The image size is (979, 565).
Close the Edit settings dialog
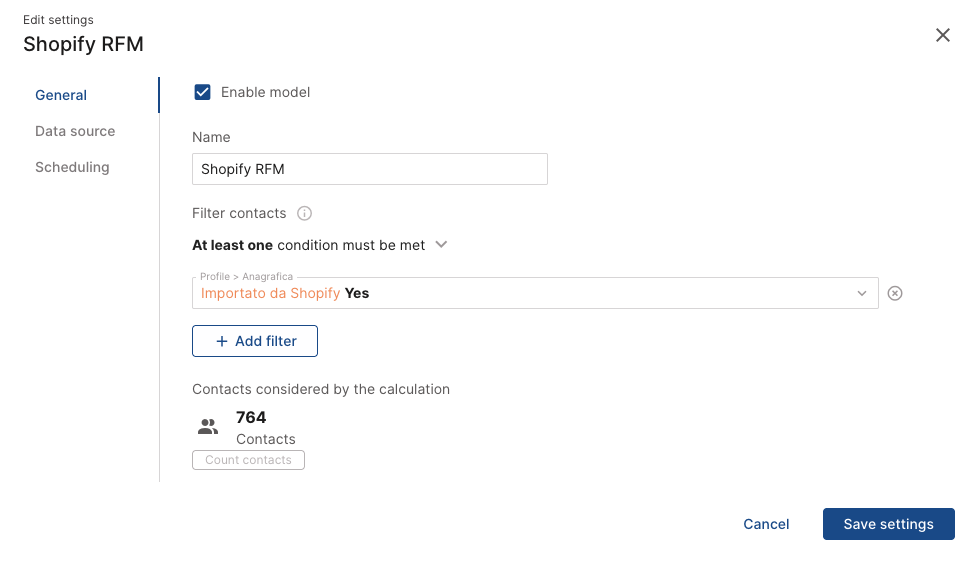(x=942, y=35)
